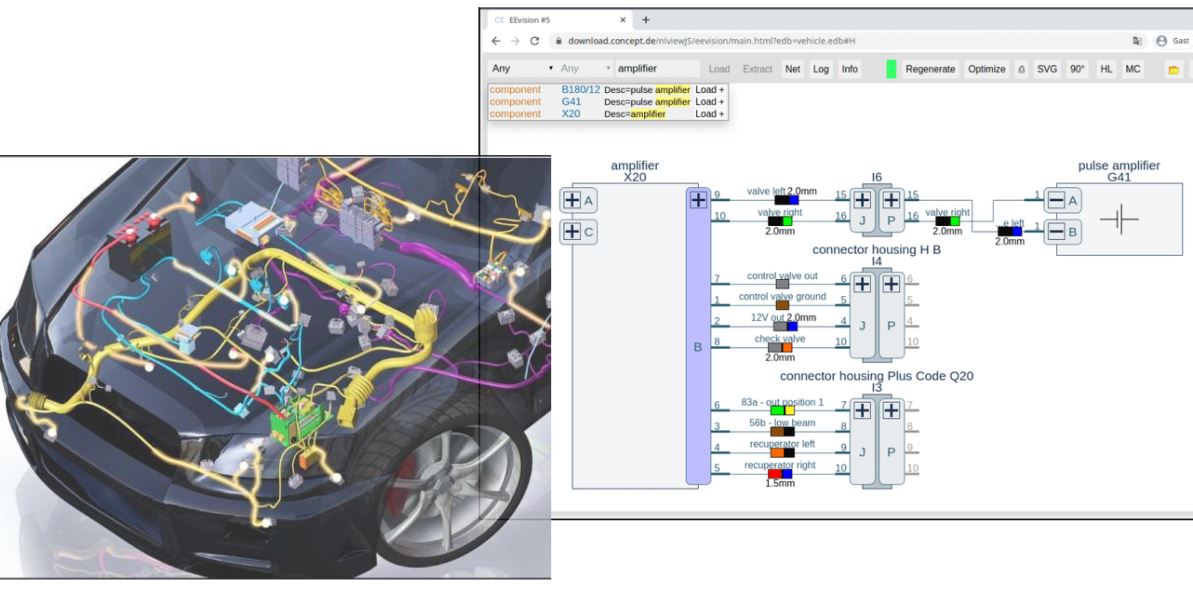Expand P side of connector I3
1193x606 pixels.
pyautogui.click(x=891, y=410)
